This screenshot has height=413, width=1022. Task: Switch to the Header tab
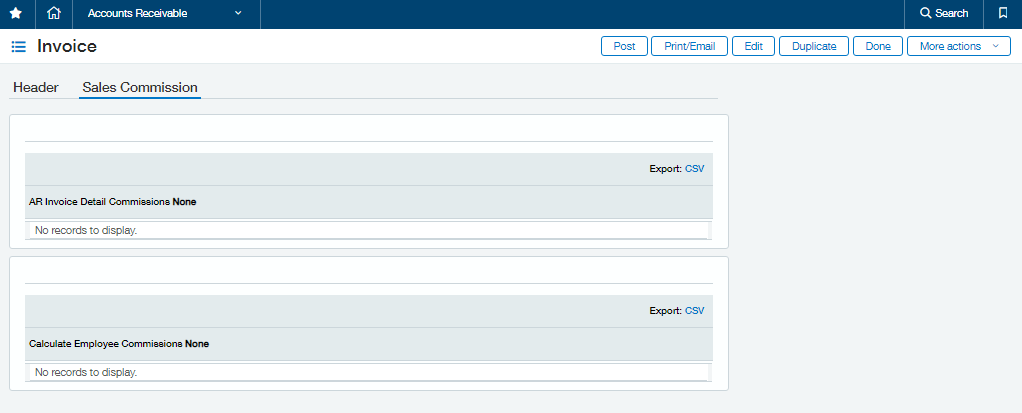coord(36,87)
